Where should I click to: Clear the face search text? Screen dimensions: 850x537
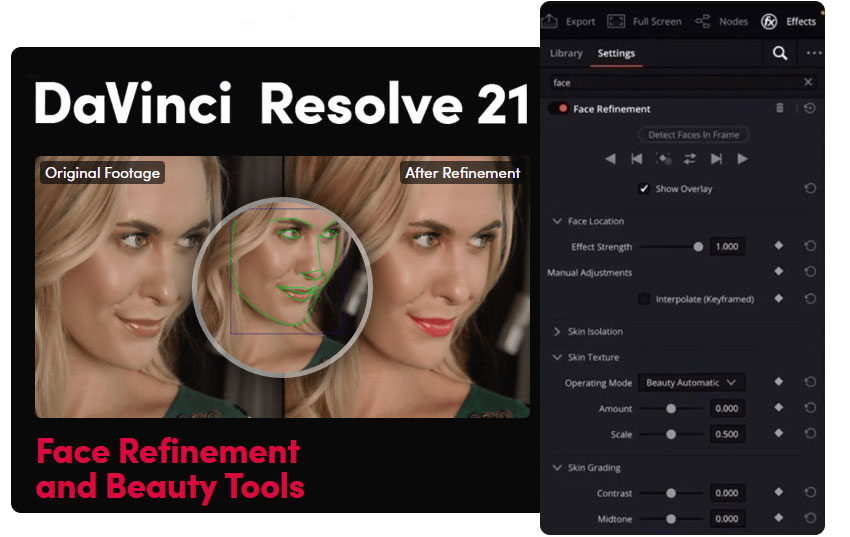coord(808,82)
